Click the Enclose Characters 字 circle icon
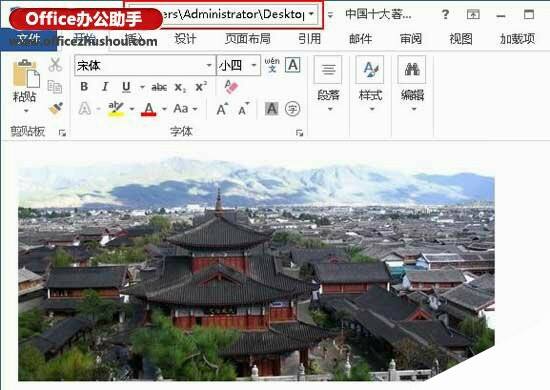The image size is (550, 390). click(293, 109)
